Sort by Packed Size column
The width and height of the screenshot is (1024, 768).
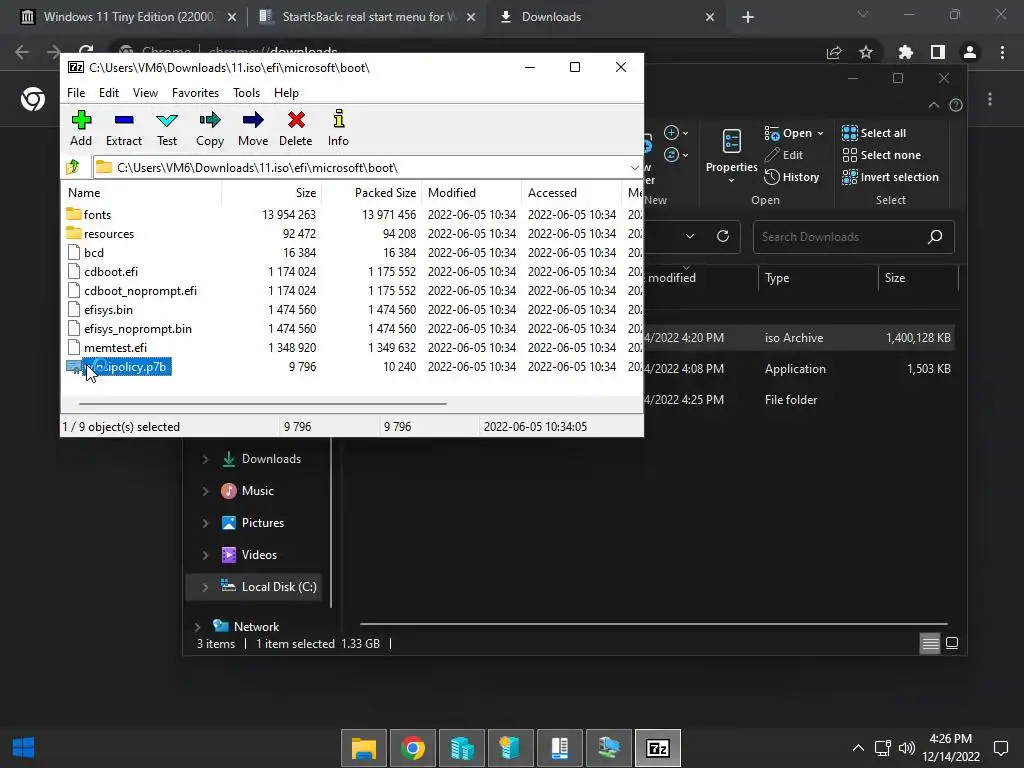pos(372,193)
